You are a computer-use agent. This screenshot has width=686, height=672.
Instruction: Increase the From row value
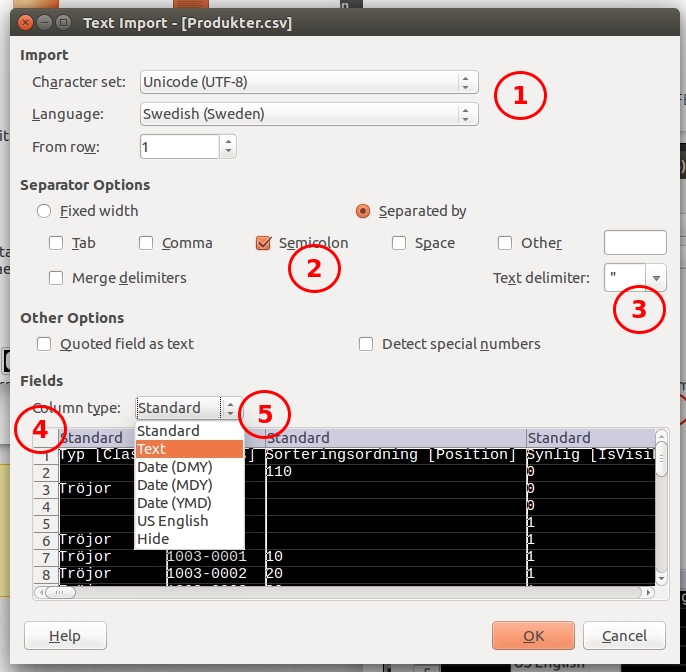click(228, 141)
